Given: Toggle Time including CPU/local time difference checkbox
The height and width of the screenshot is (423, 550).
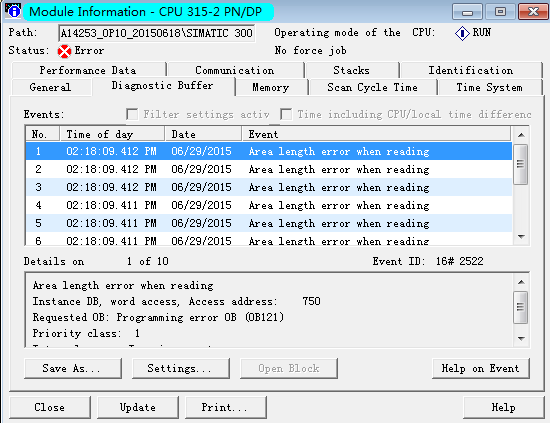Looking at the screenshot, I should click(286, 114).
